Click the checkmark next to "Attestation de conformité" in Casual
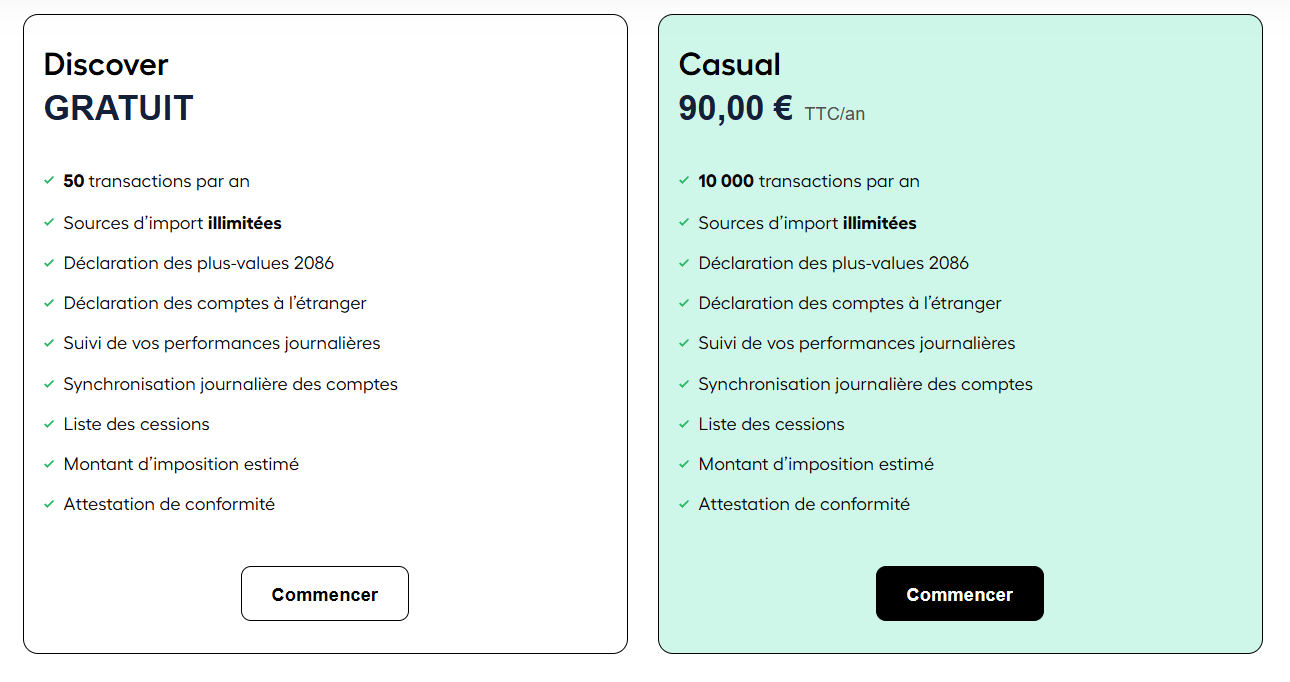Image resolution: width=1290 pixels, height=682 pixels. [683, 504]
